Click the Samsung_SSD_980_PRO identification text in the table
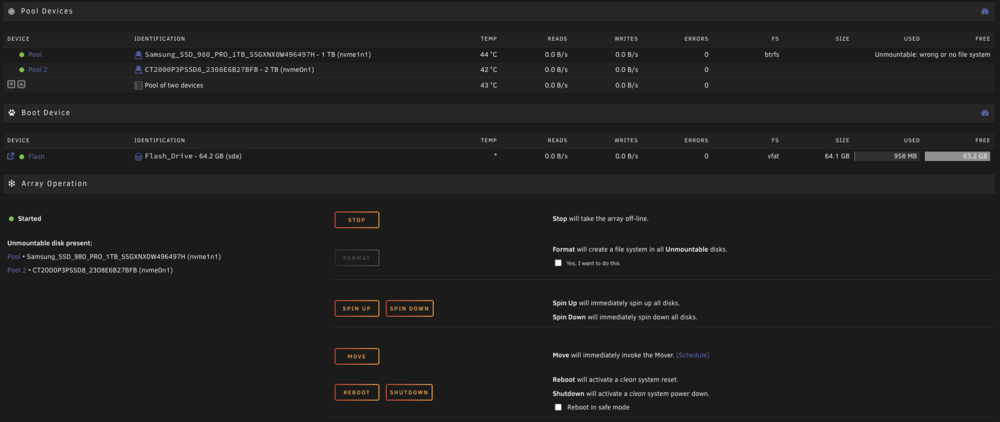The height and width of the screenshot is (422, 1000). (x=258, y=55)
